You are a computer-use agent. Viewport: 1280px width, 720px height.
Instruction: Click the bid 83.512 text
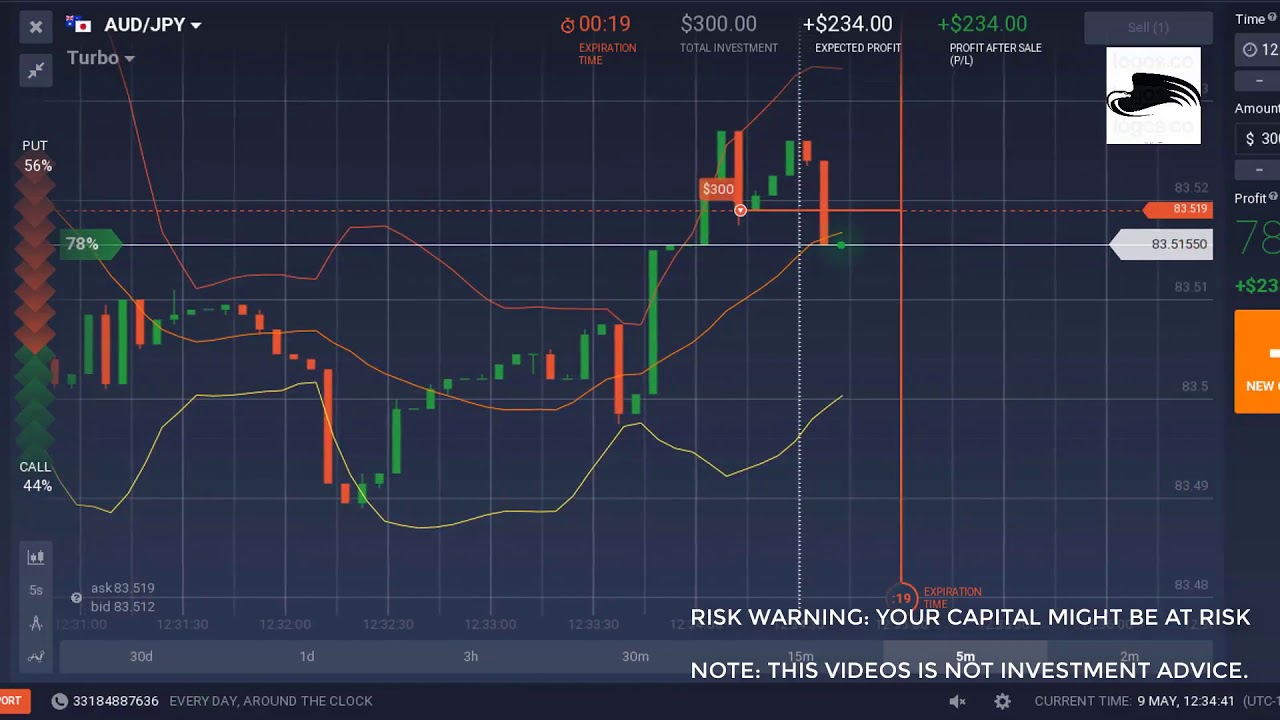(123, 606)
